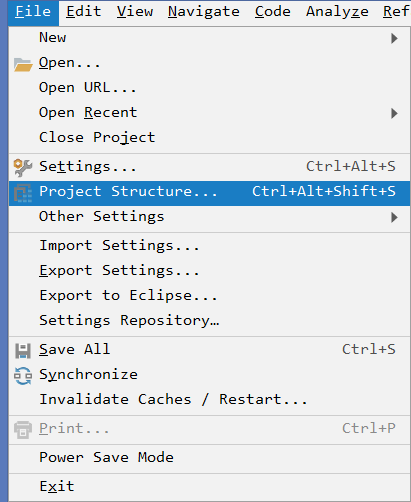Expand the New submenu arrow
Screen dimensions: 411x502
[394, 38]
